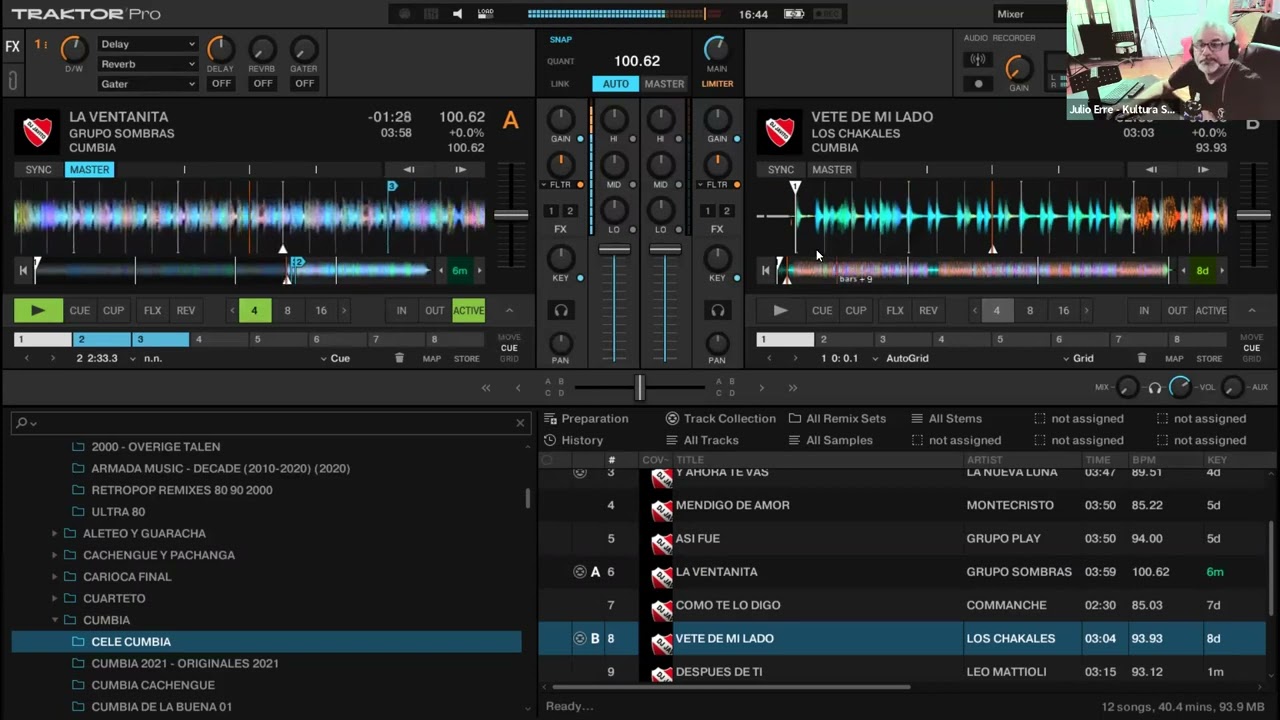Click the search magnifier icon
1280x720 pixels.
[21, 423]
